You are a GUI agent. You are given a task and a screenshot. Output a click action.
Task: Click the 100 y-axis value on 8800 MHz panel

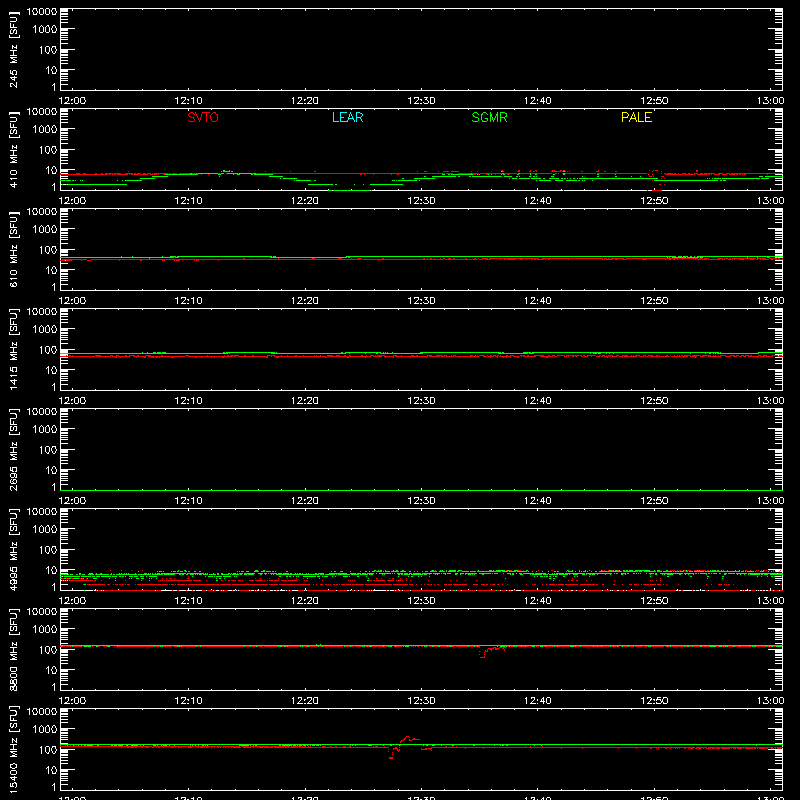pos(48,650)
